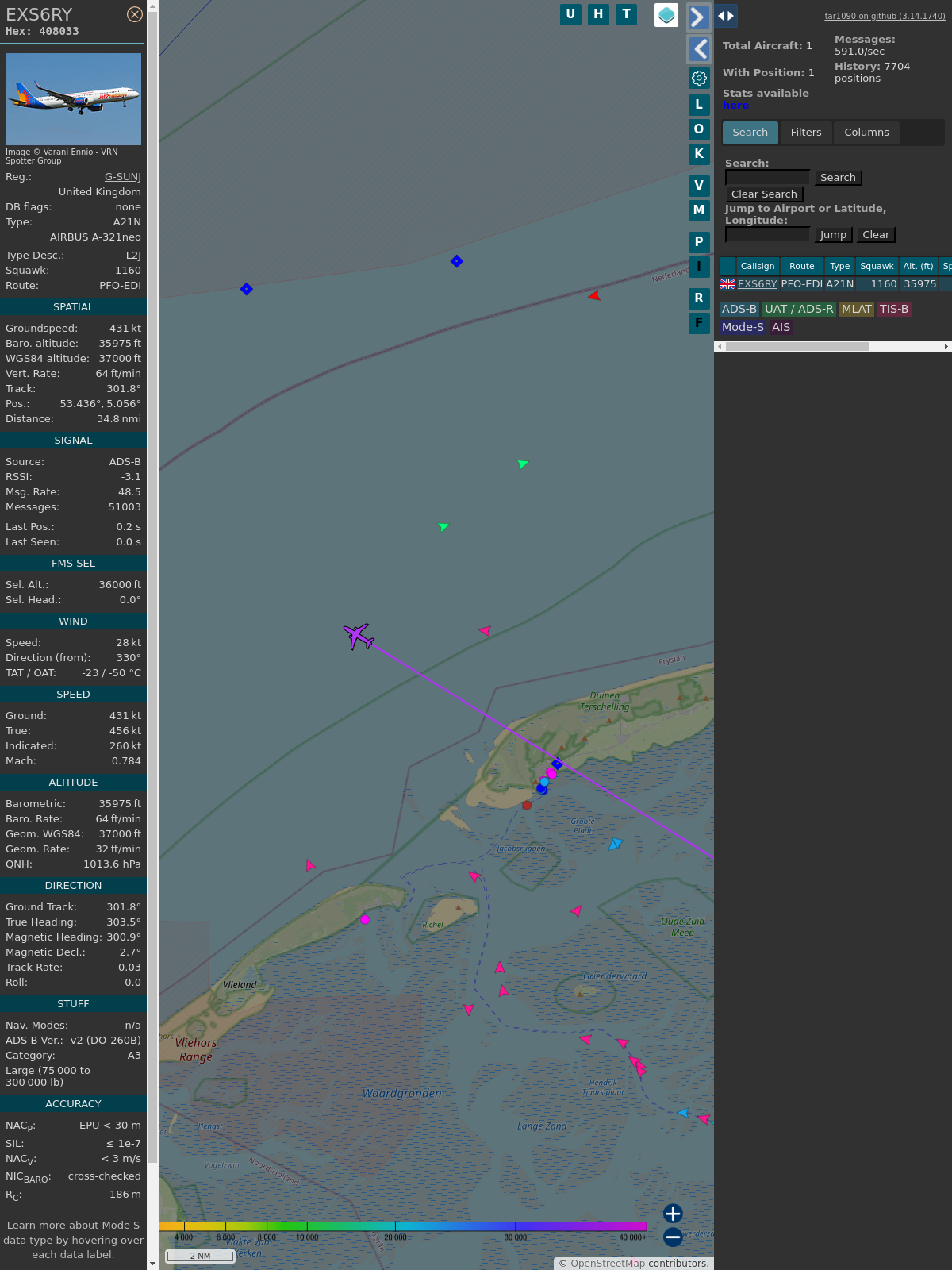Toggle the AIS source legend
The height and width of the screenshot is (1270, 952).
[781, 327]
